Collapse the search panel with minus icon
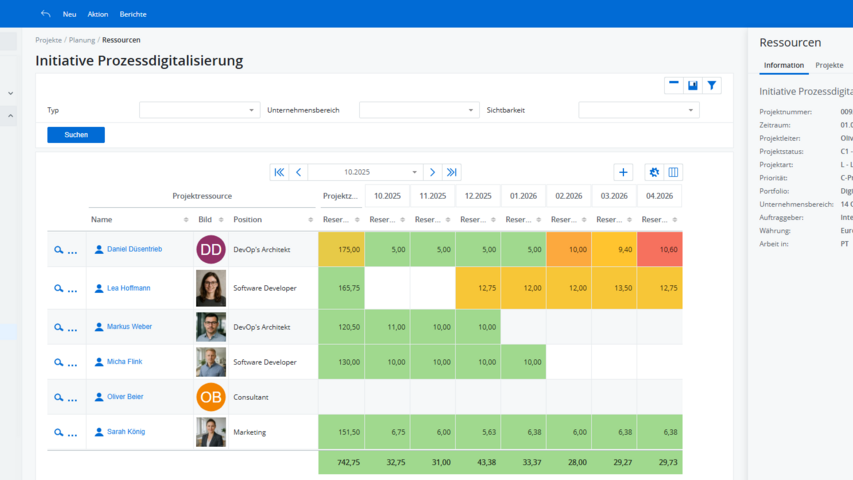This screenshot has height=480, width=853. [x=674, y=86]
